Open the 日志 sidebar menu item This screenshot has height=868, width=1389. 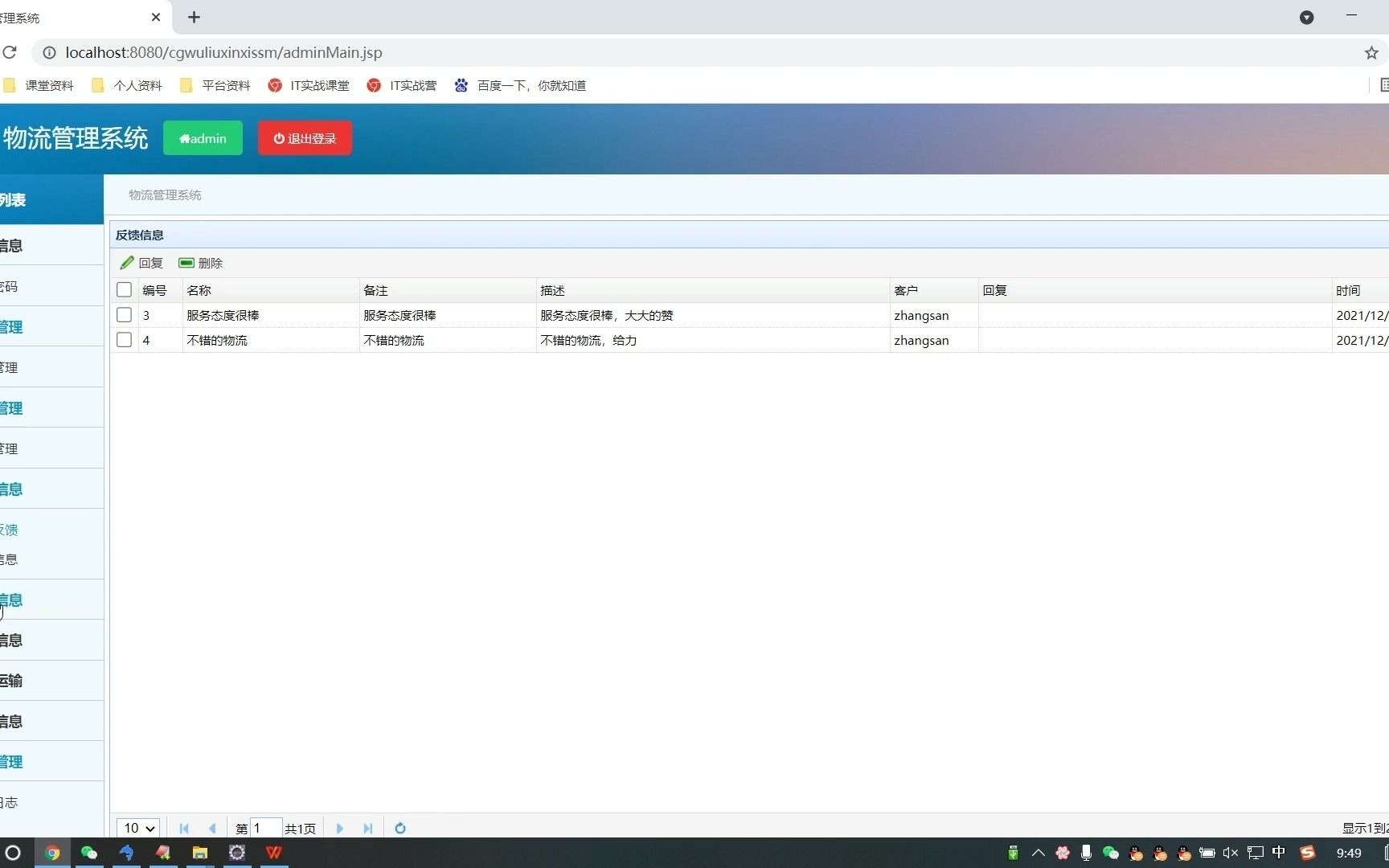coord(9,802)
